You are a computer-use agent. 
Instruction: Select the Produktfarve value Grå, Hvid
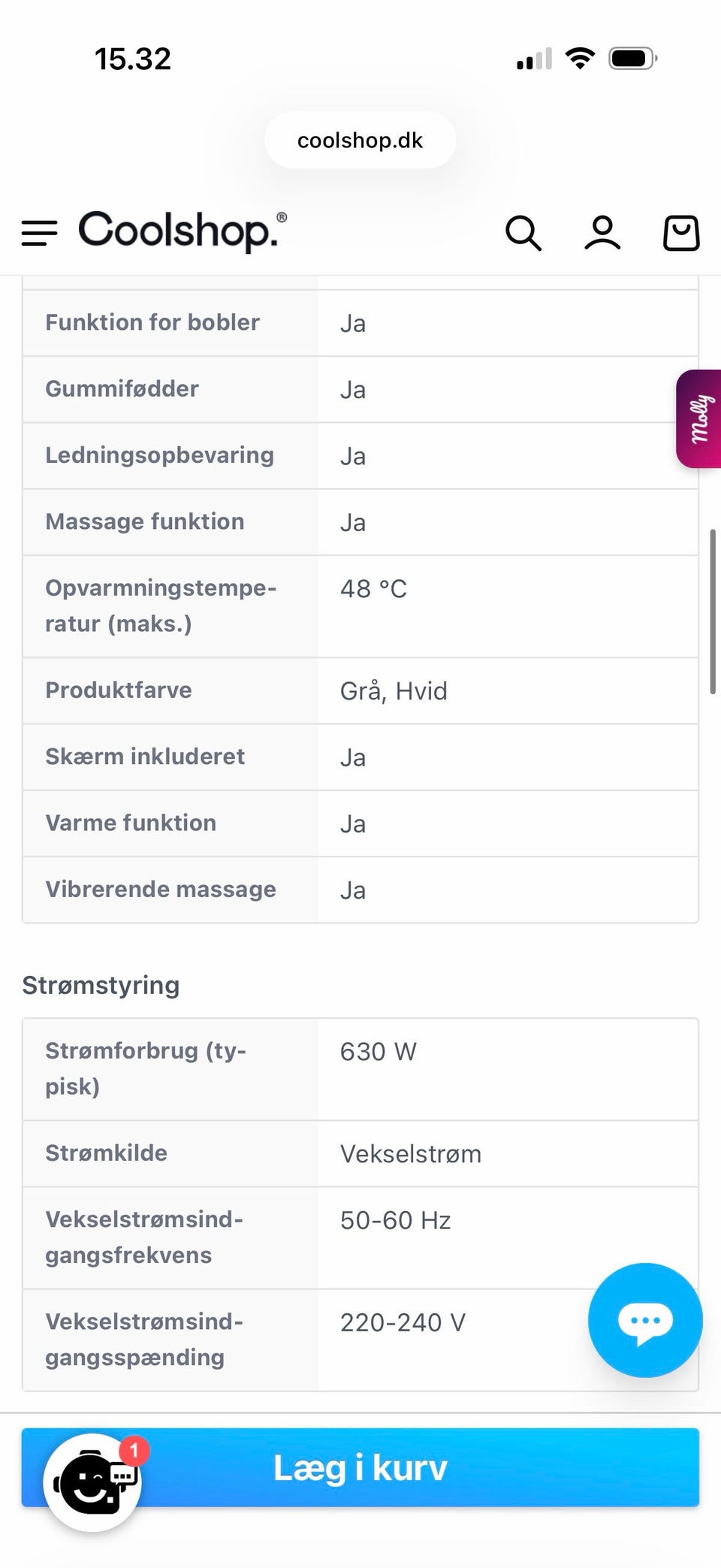tap(394, 691)
